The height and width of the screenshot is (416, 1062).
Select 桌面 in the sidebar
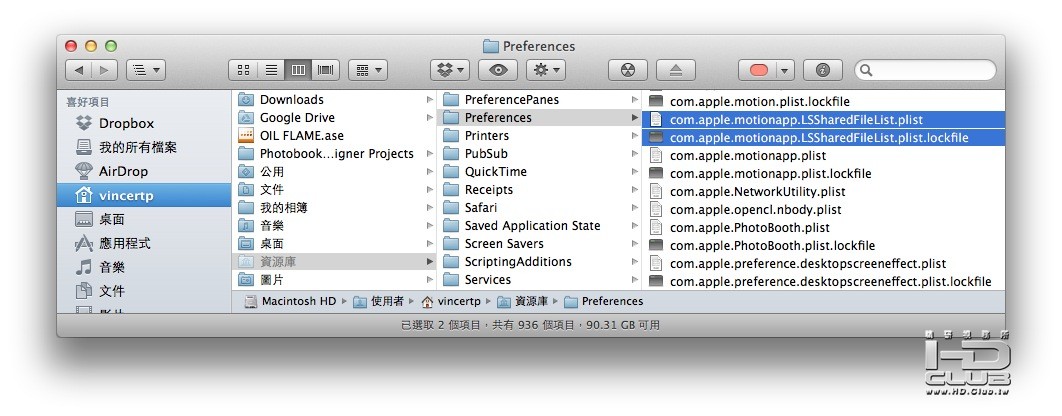click(x=144, y=220)
